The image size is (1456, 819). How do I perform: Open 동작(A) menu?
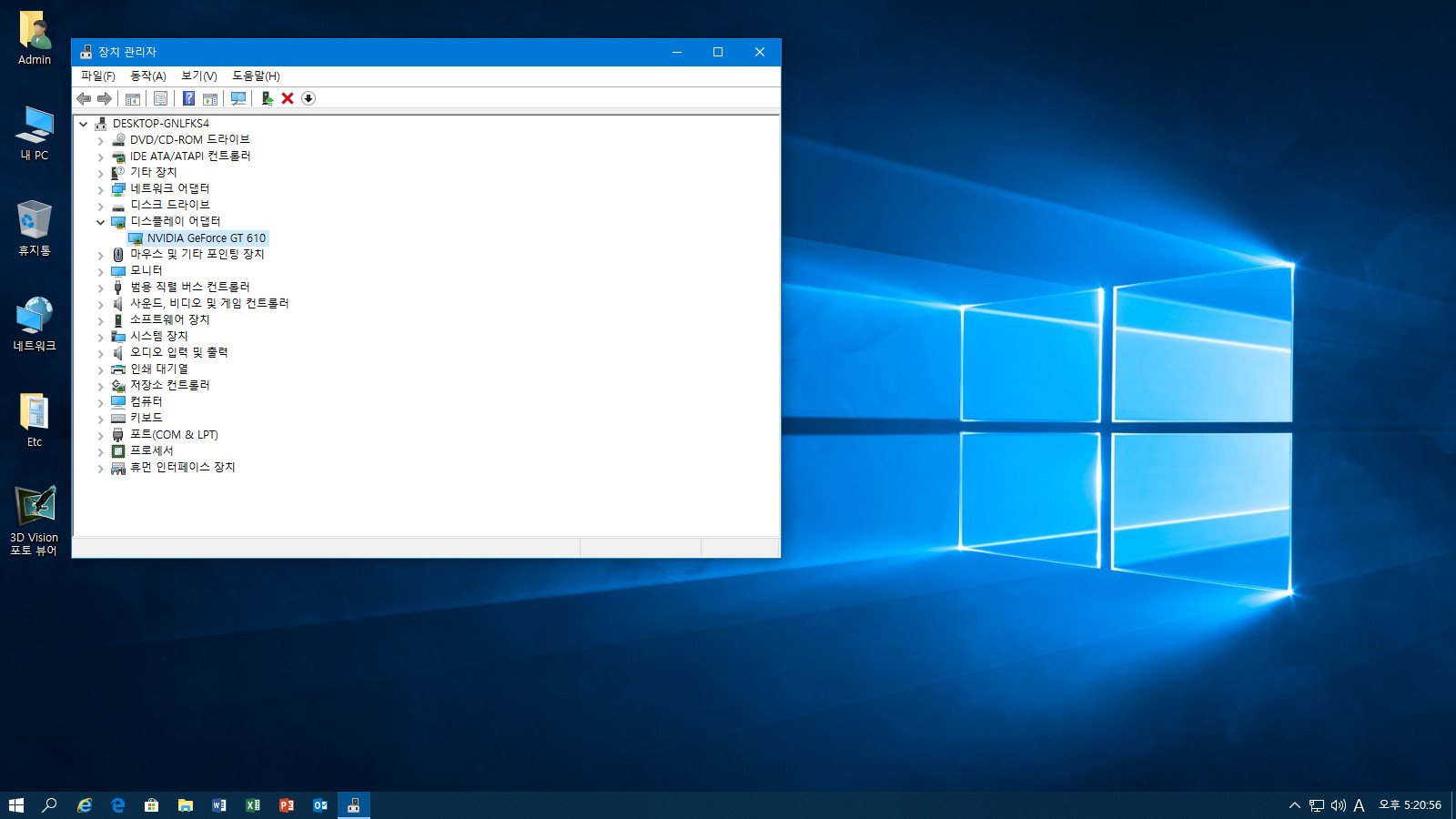coord(148,76)
